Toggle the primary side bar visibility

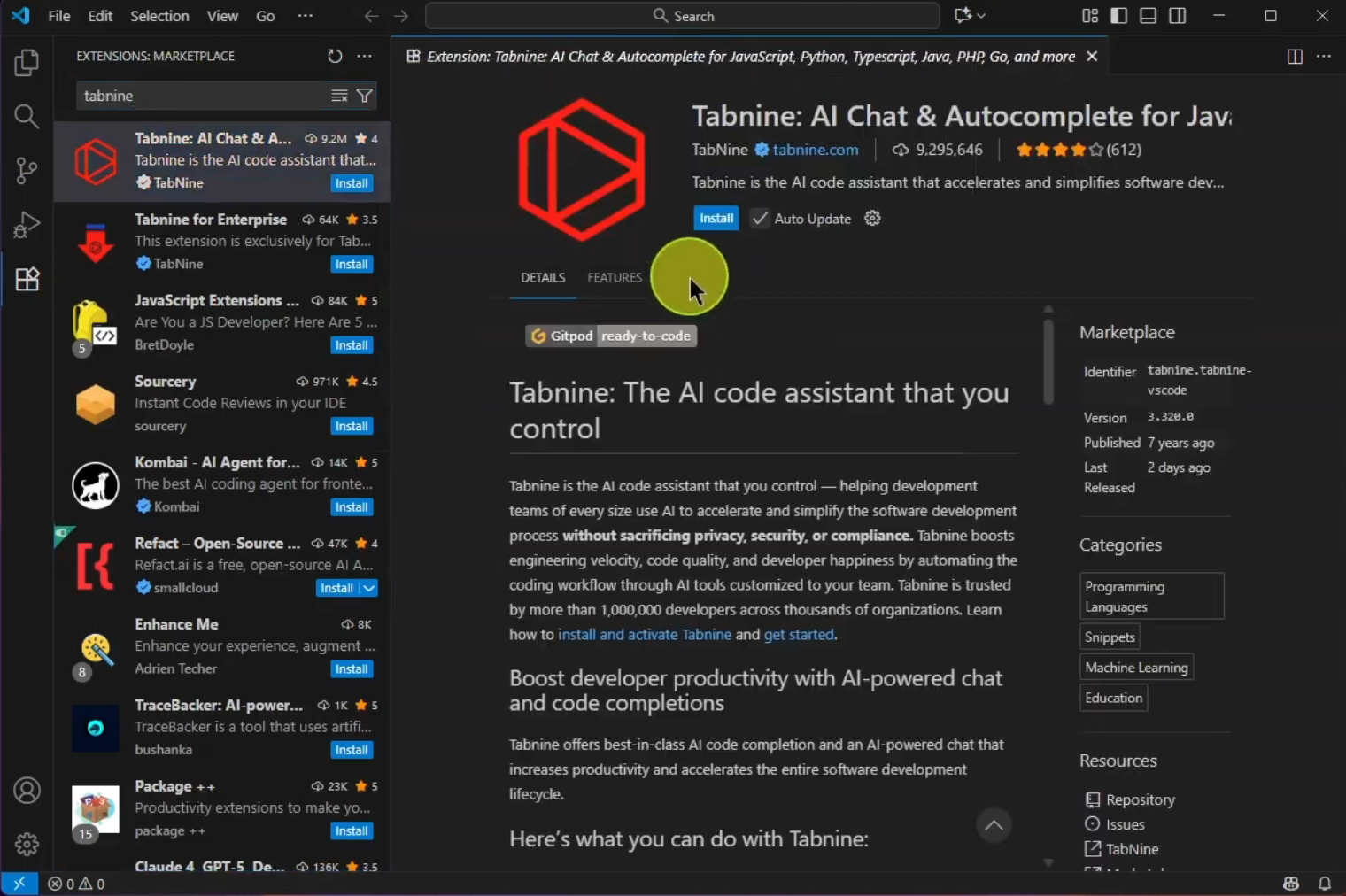coord(1119,15)
